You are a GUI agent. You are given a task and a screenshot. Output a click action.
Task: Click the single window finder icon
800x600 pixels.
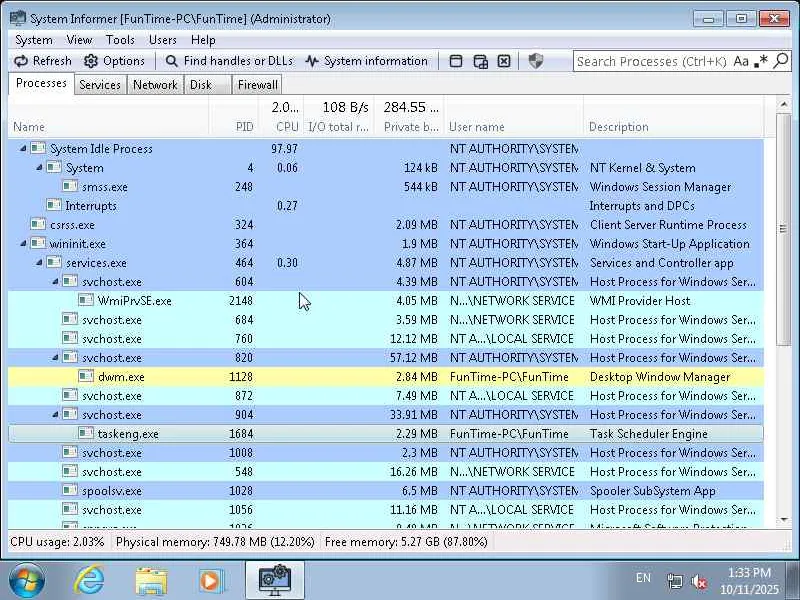point(456,61)
